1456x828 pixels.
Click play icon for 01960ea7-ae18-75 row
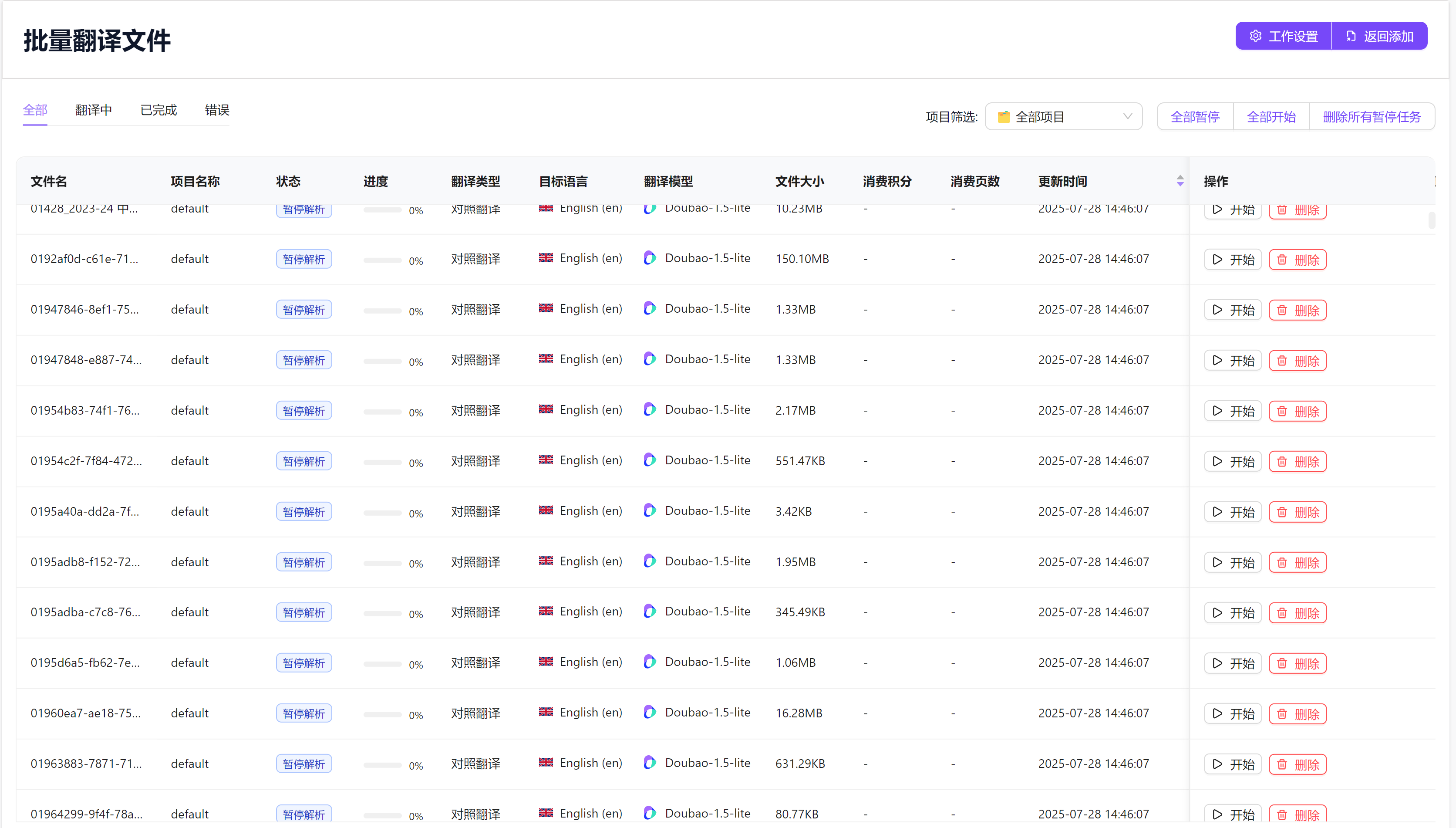pos(1217,714)
